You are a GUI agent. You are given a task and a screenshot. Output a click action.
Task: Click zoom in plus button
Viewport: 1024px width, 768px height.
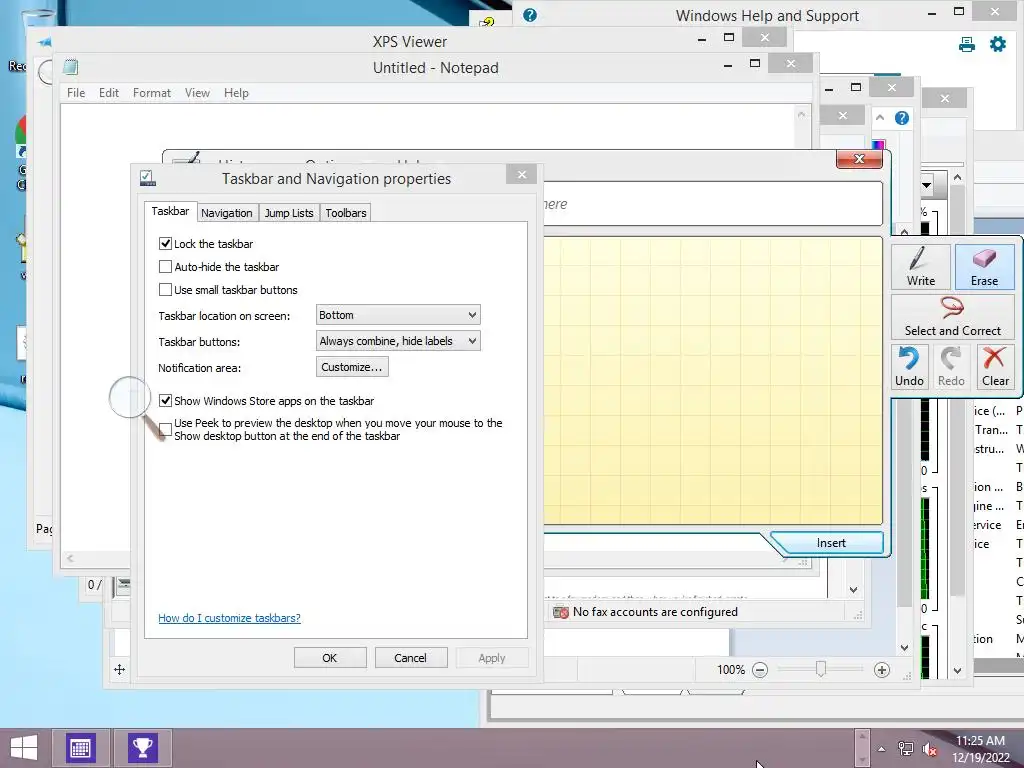882,669
